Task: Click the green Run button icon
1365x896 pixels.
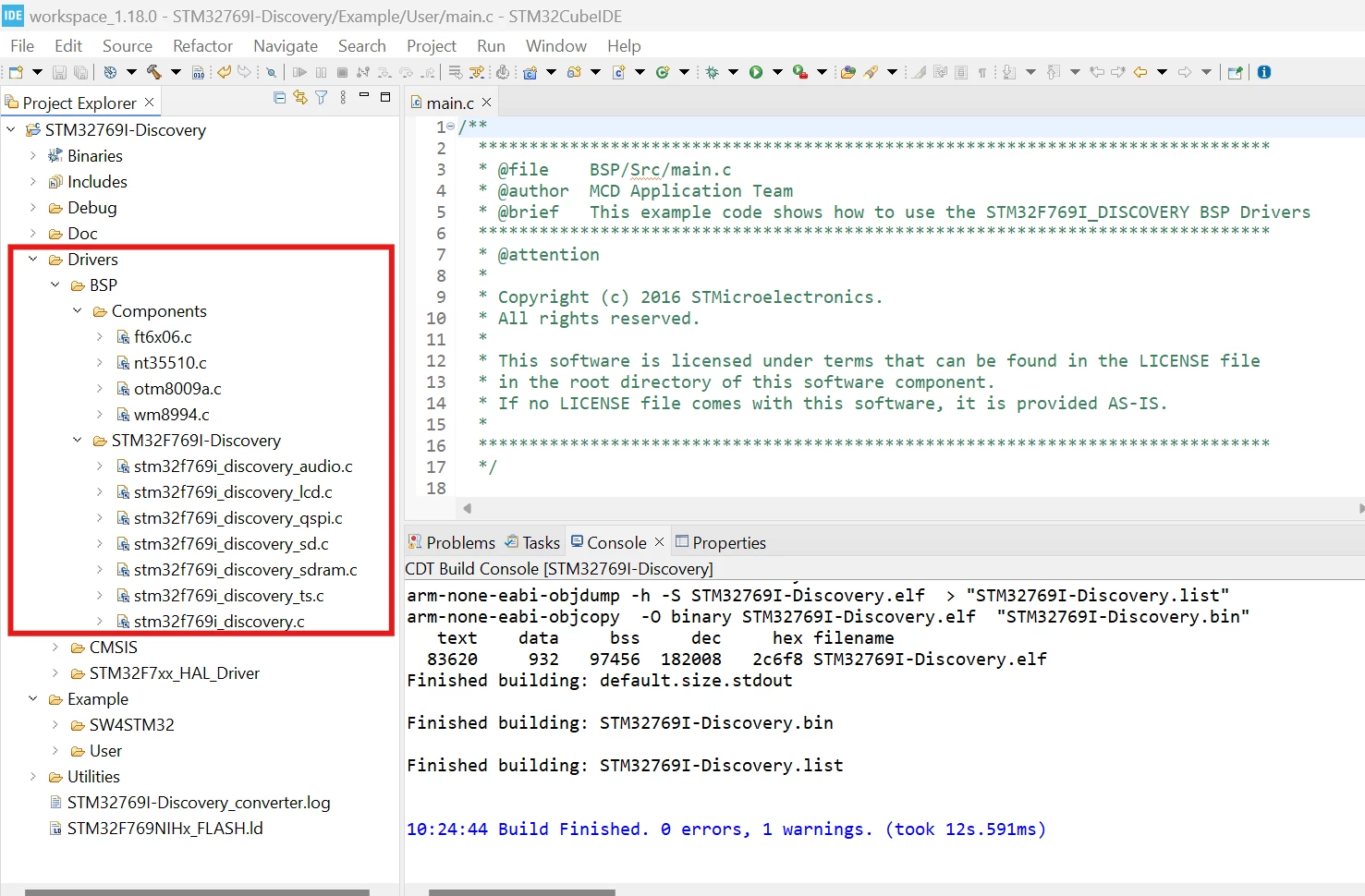Action: tap(756, 72)
